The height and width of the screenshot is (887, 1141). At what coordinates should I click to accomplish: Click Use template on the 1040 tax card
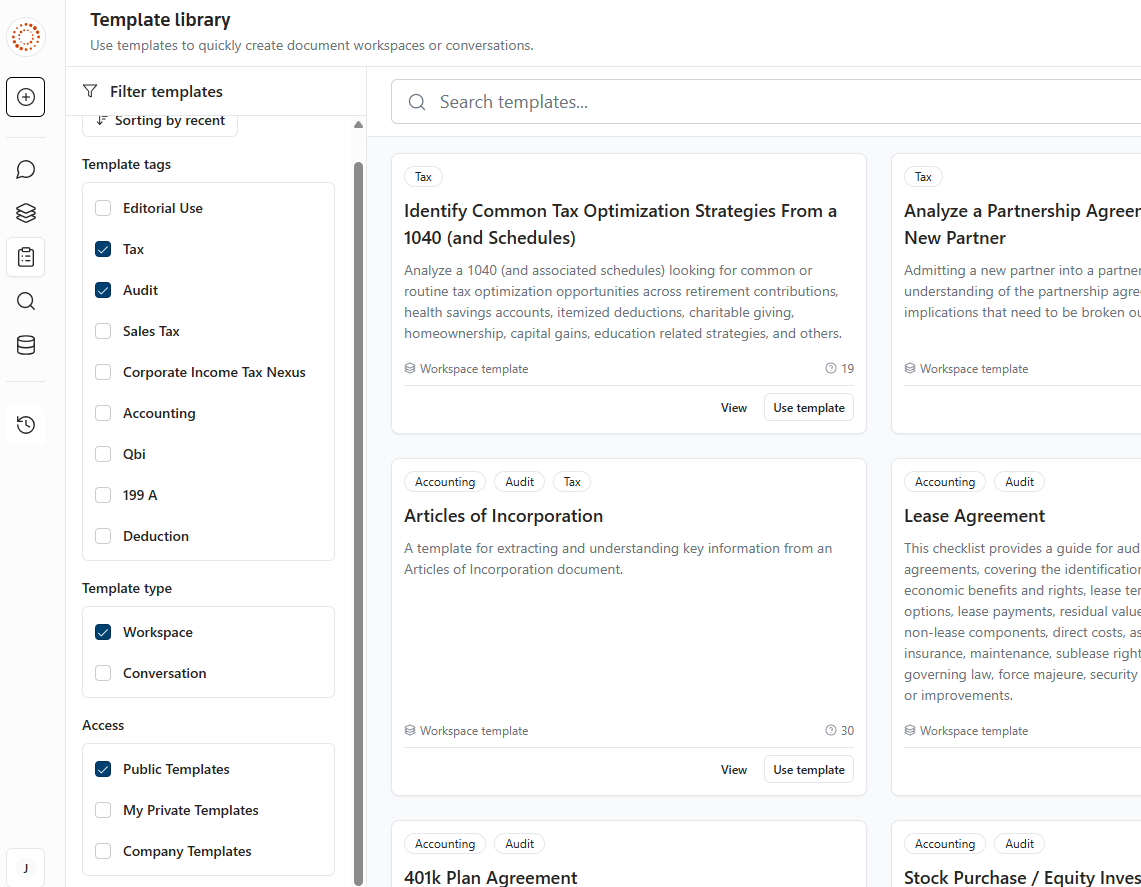808,408
